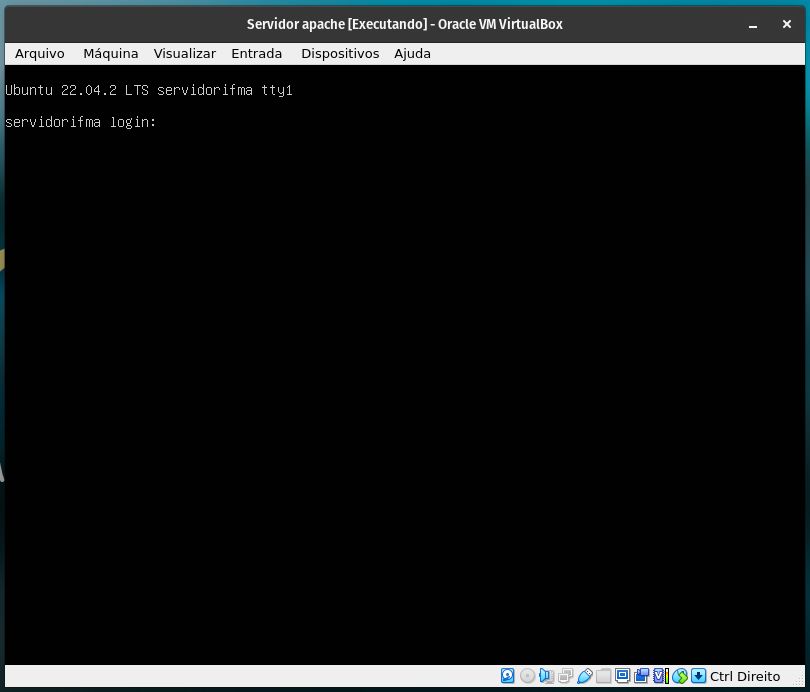
Task: Open the Visualizar menu
Action: point(184,53)
